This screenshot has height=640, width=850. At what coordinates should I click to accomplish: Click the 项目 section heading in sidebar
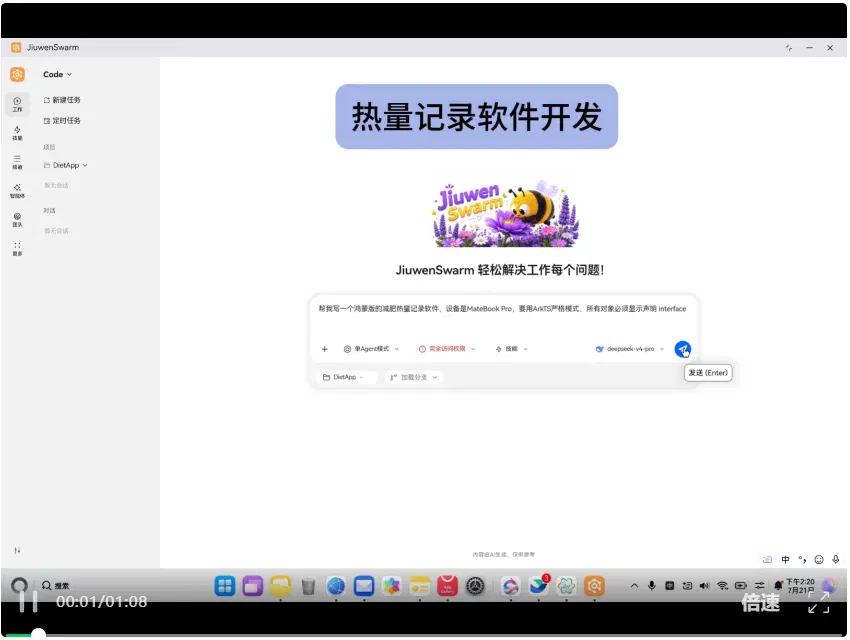tap(49, 147)
